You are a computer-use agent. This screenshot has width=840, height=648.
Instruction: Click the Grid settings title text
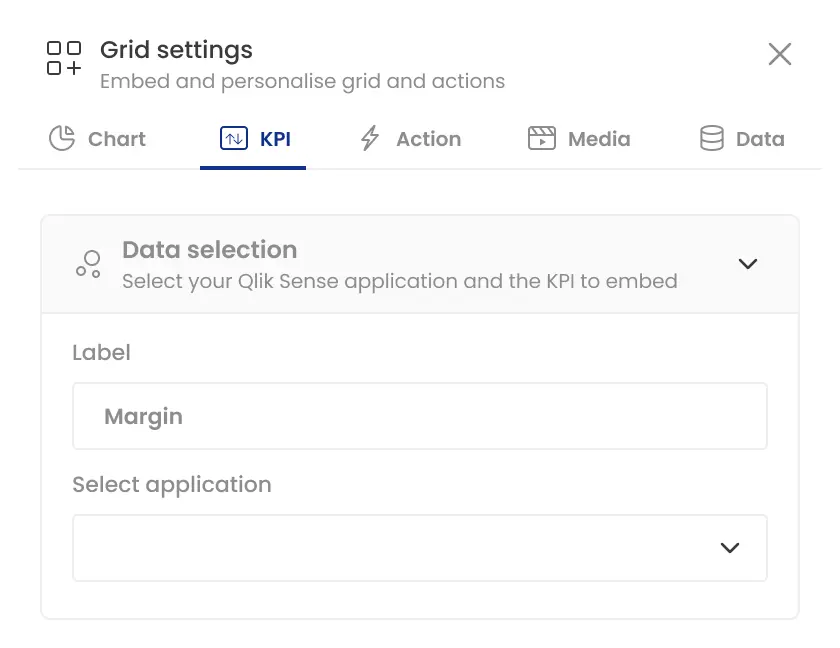(x=176, y=50)
